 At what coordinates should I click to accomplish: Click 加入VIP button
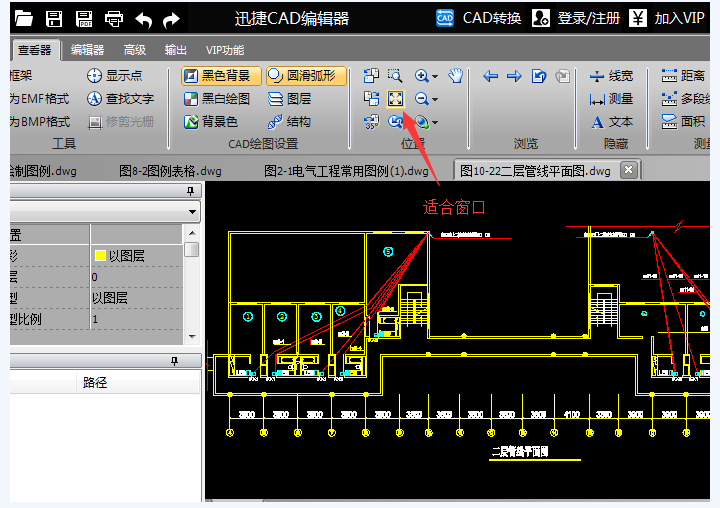pyautogui.click(x=666, y=18)
